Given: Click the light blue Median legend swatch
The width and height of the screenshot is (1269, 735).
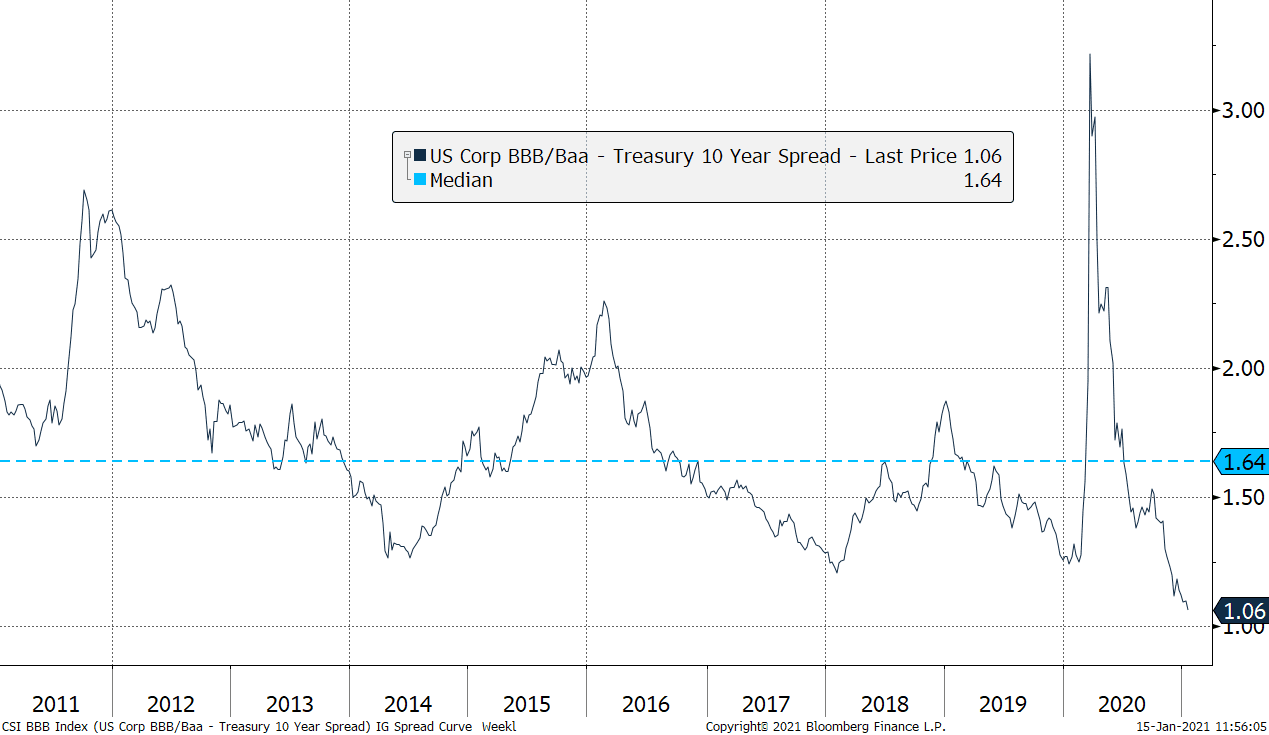Looking at the screenshot, I should tap(420, 181).
